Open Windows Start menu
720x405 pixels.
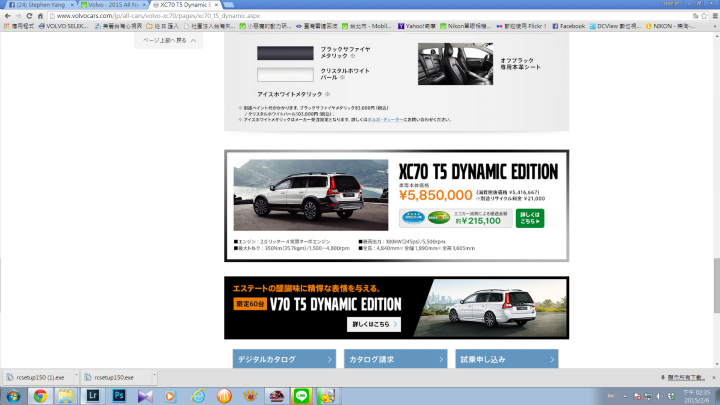(x=13, y=396)
